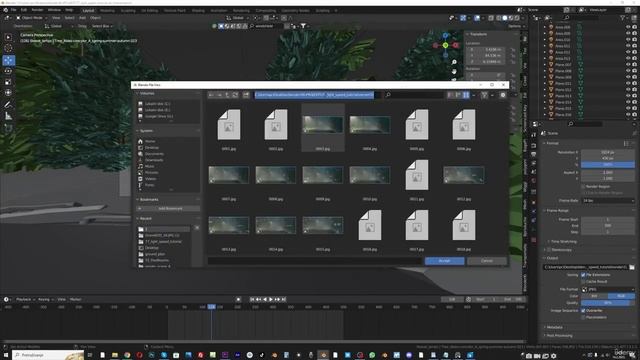Switch to Shading workspace tab
Screen dimensions: 640x360
tap(198, 10)
